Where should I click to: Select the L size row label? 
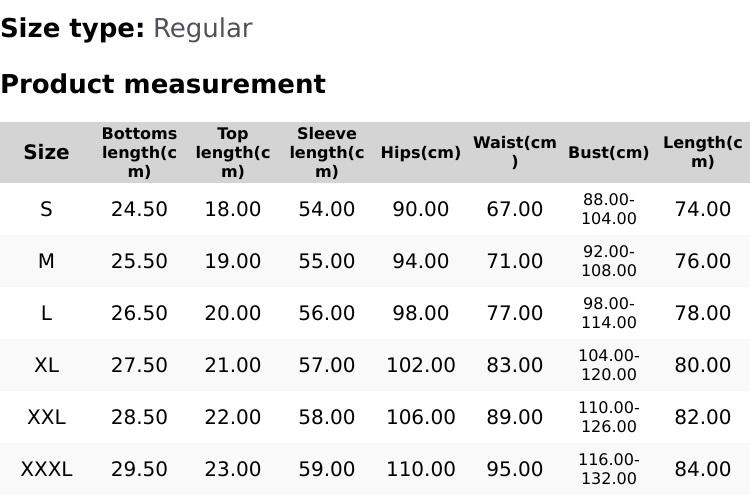point(46,313)
